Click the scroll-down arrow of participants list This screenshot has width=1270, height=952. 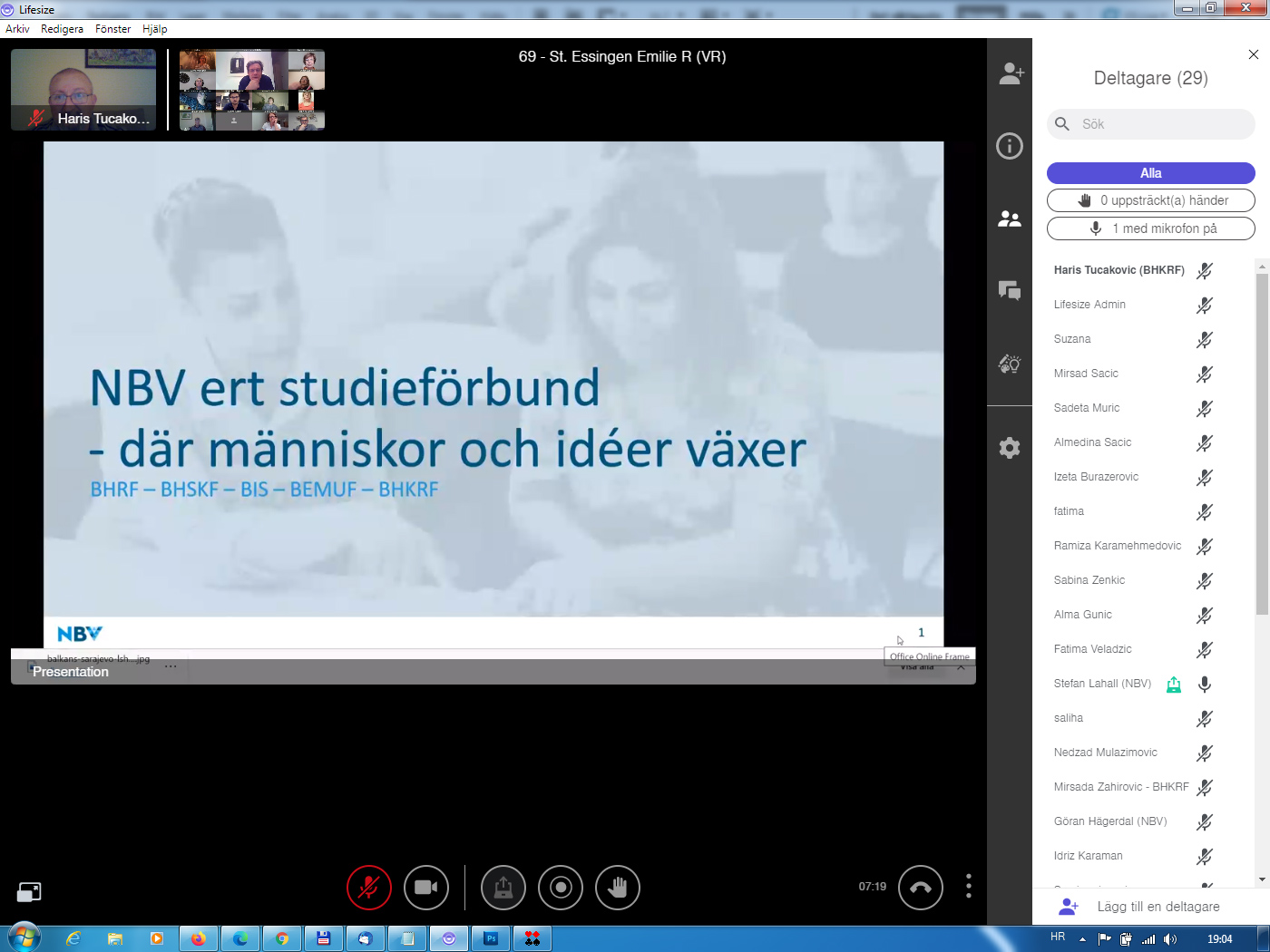click(1262, 879)
